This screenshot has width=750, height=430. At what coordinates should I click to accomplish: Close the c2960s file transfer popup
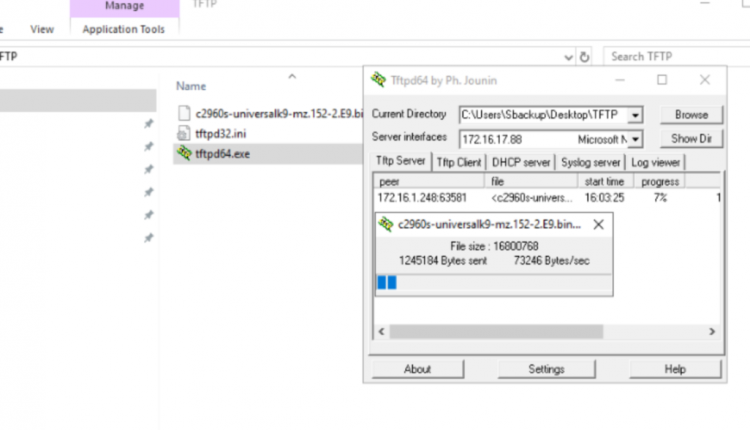tap(598, 224)
